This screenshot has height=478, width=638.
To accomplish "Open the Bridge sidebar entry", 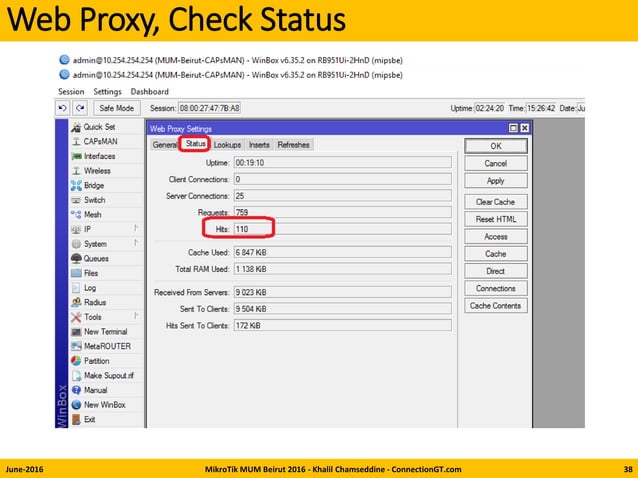I will (x=107, y=186).
